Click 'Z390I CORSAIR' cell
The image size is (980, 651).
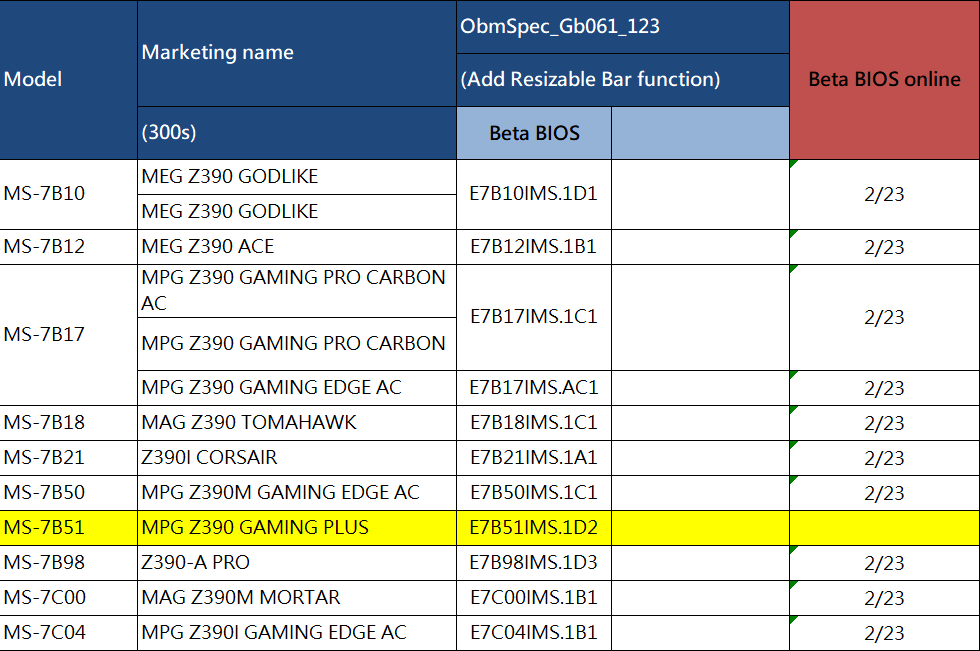point(297,458)
